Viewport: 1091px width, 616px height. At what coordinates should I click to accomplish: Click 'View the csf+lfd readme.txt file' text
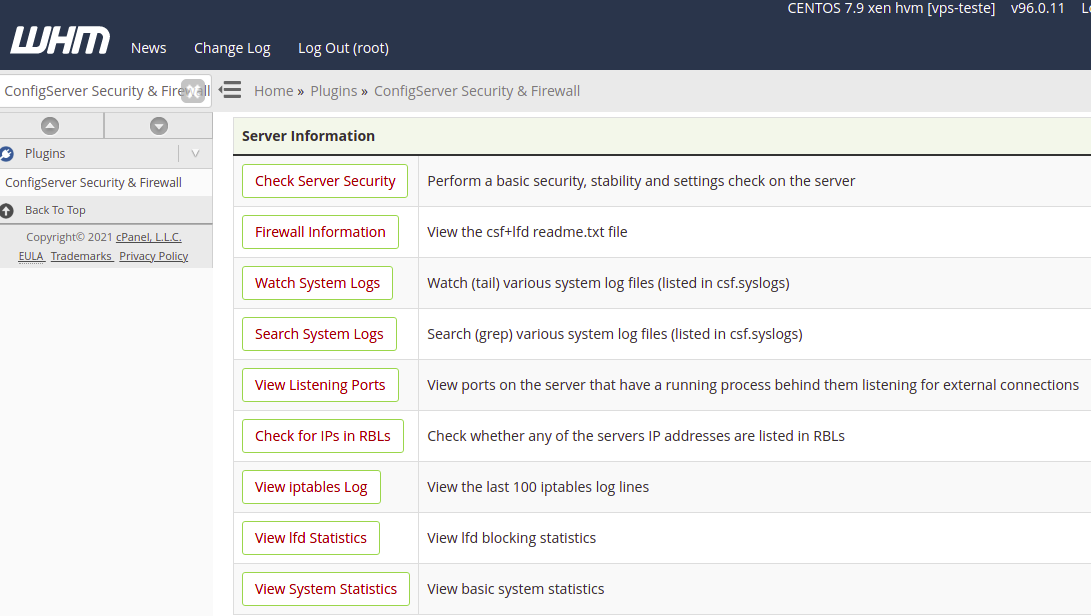pyautogui.click(x=527, y=232)
